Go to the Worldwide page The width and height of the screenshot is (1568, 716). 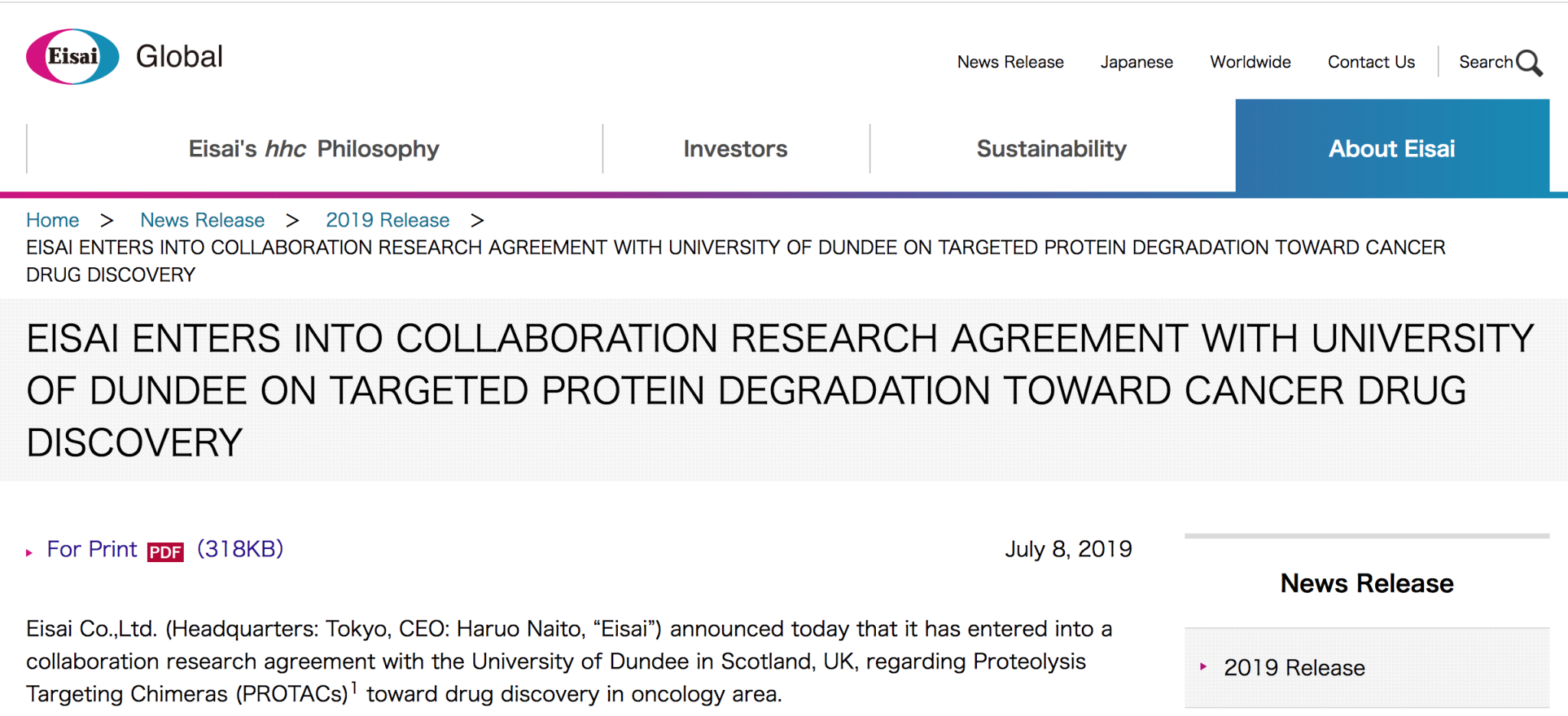coord(1249,62)
